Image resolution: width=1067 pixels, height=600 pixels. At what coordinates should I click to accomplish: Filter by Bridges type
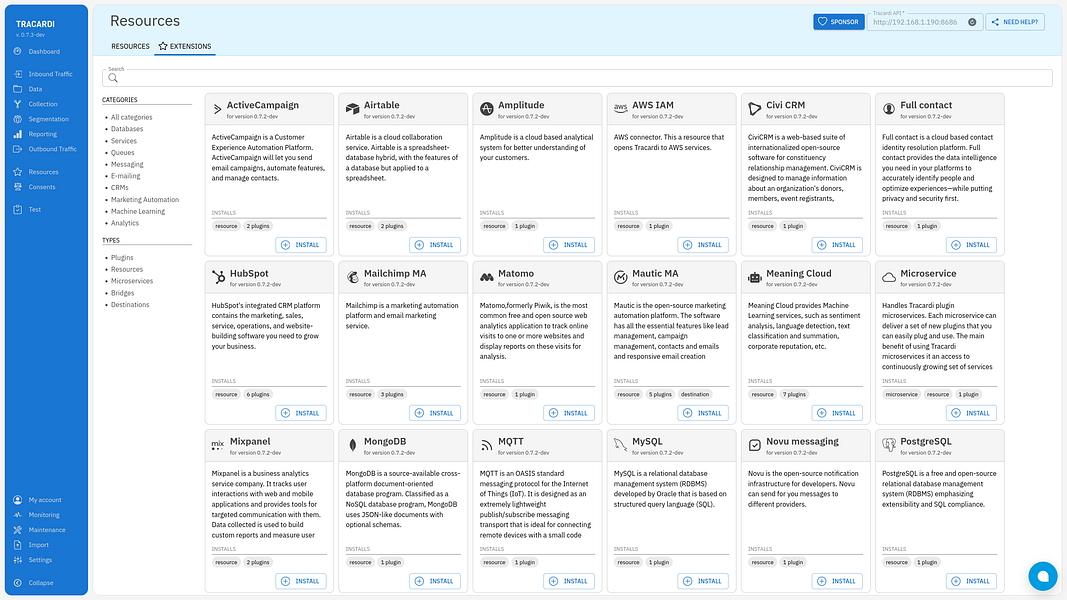coord(122,293)
